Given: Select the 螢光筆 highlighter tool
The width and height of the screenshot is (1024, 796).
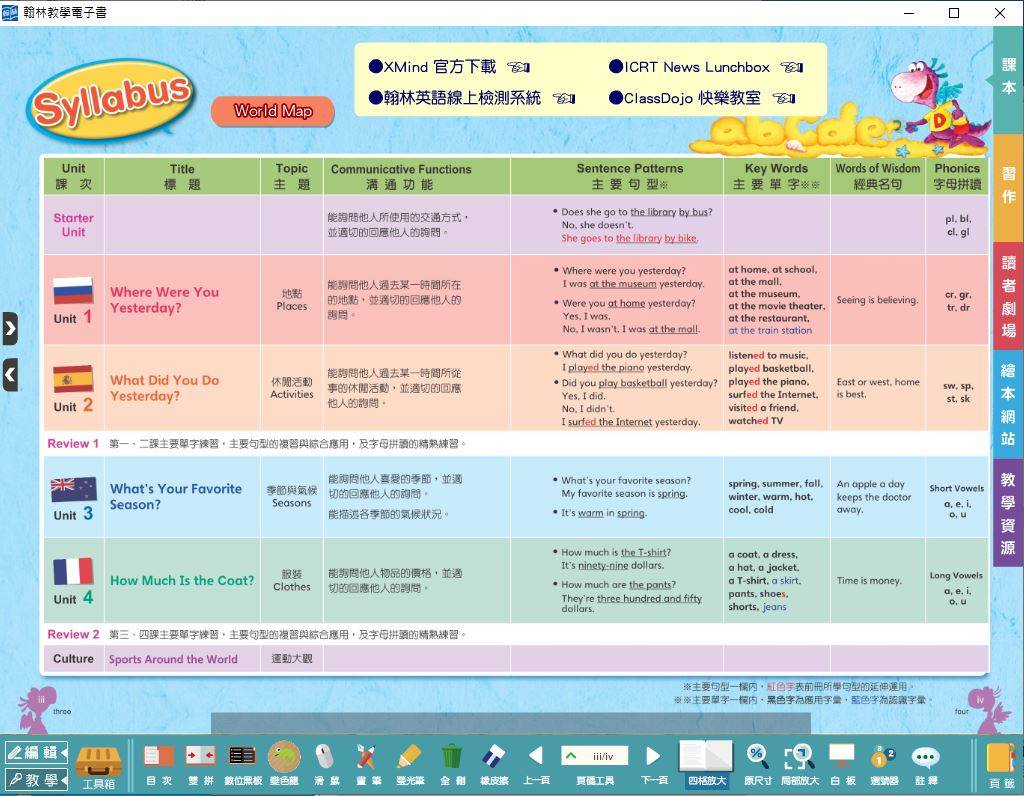Looking at the screenshot, I should 409,756.
